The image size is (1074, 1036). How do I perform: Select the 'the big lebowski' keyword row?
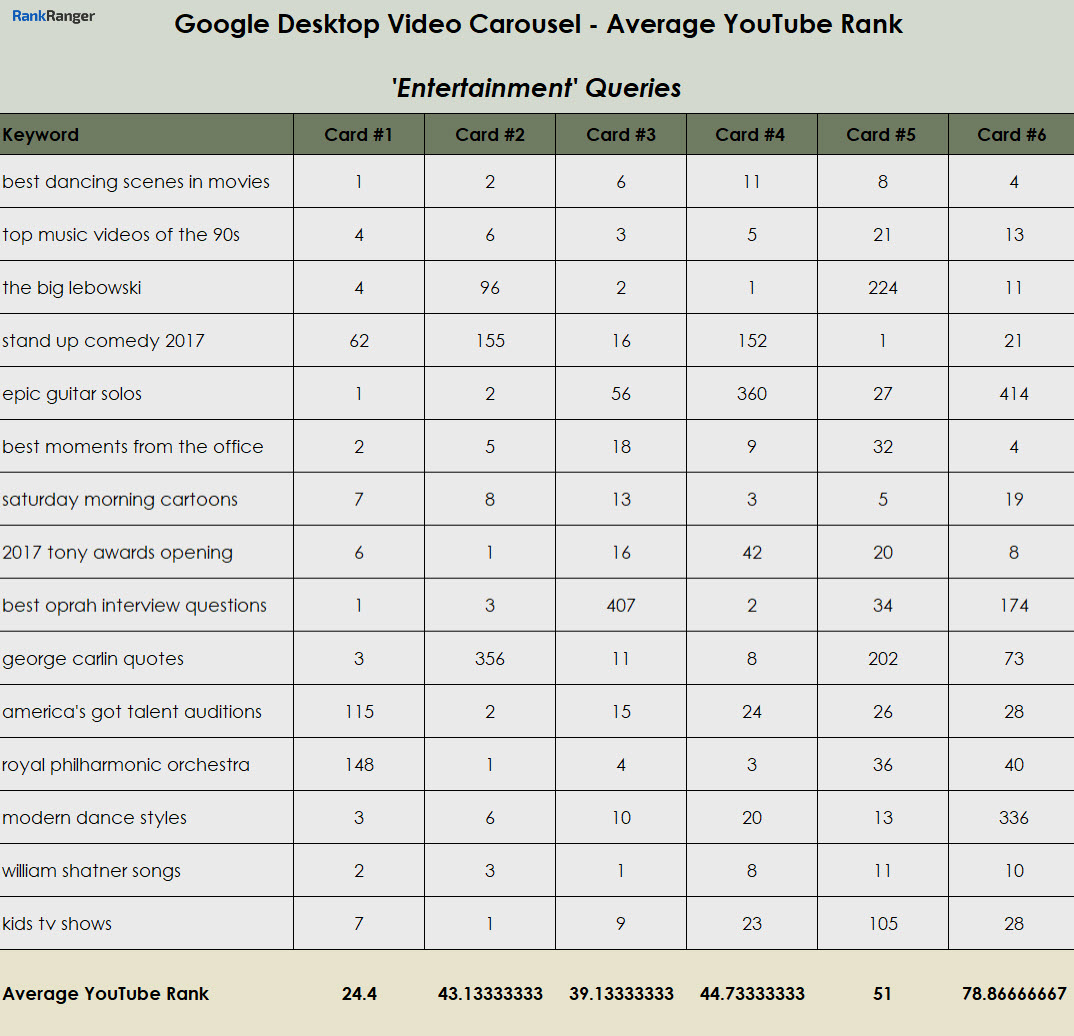point(72,288)
